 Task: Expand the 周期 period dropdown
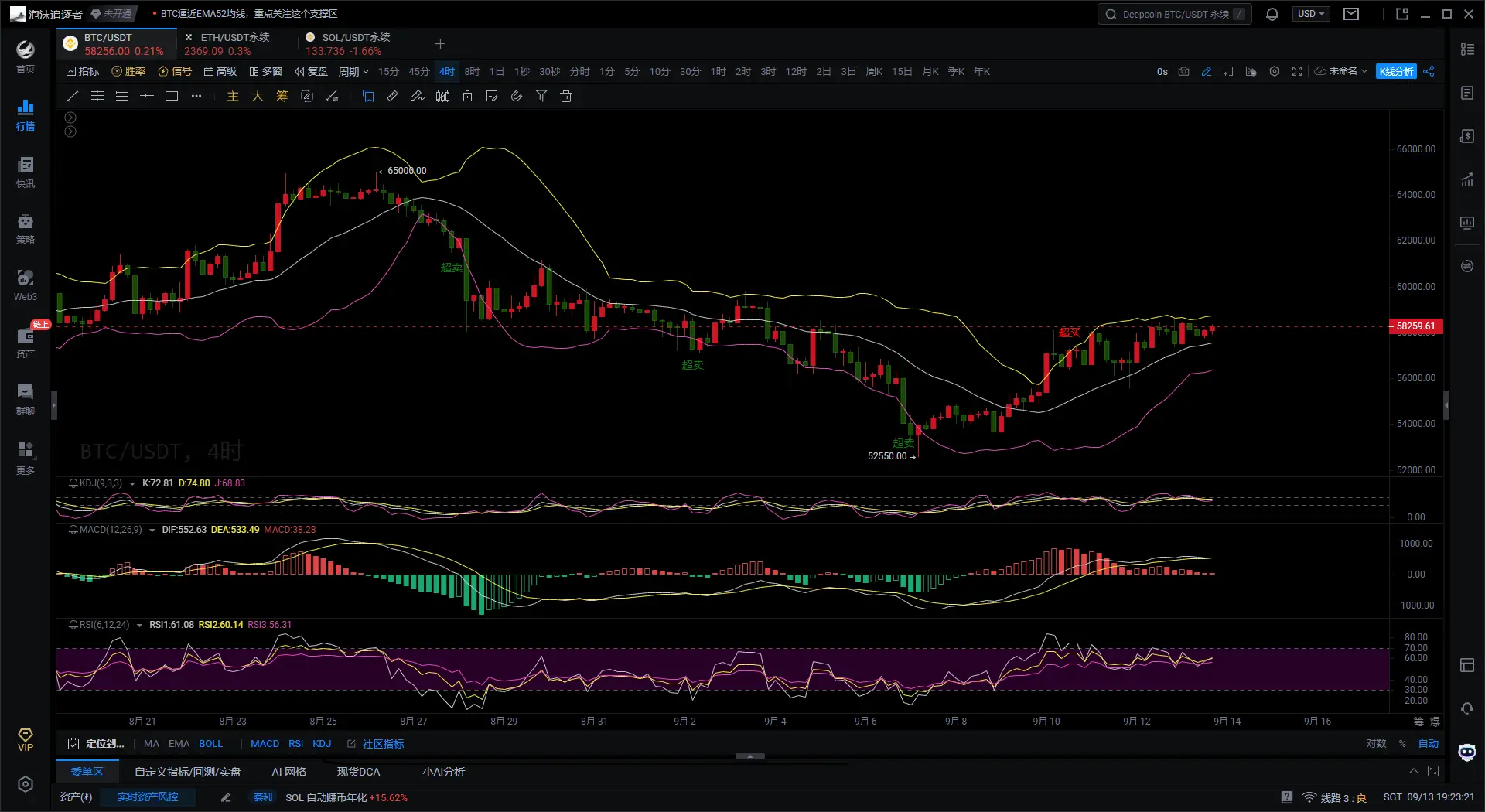pyautogui.click(x=353, y=72)
